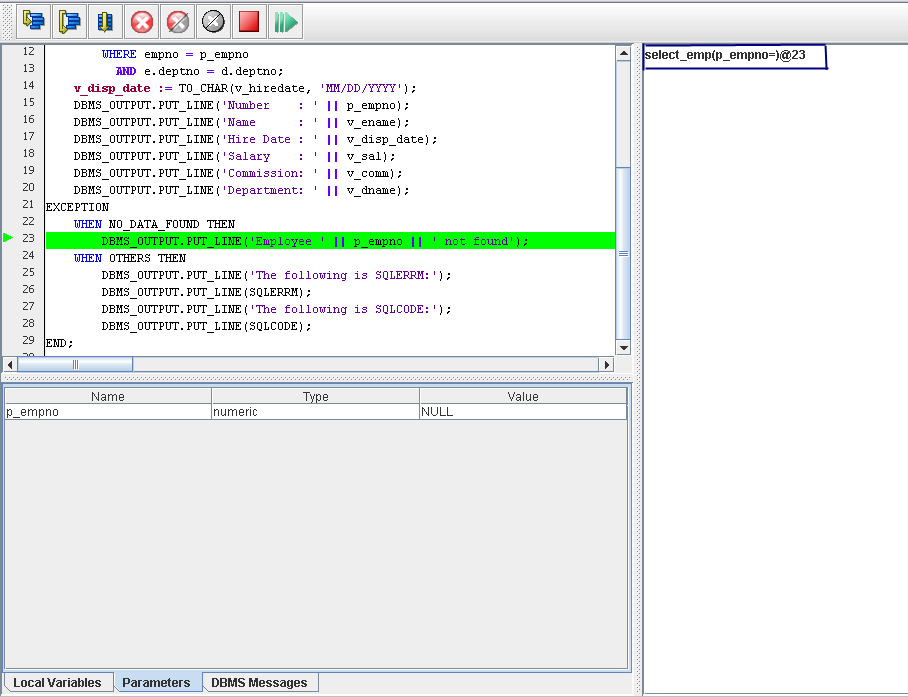This screenshot has width=908, height=697.
Task: Click the Step Over toolbar icon
Action: click(x=70, y=20)
